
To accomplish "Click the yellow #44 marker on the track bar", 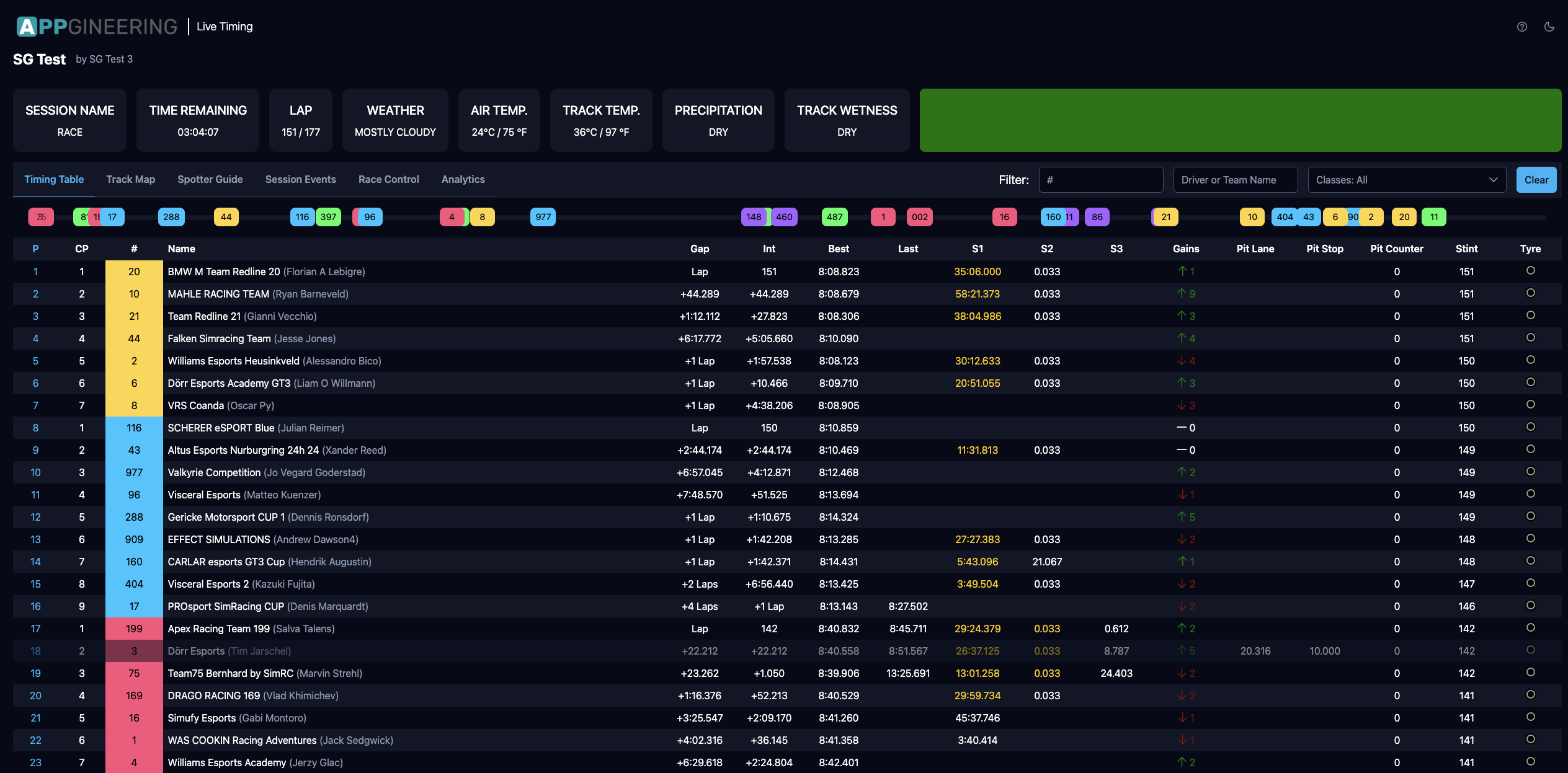I will point(226,217).
